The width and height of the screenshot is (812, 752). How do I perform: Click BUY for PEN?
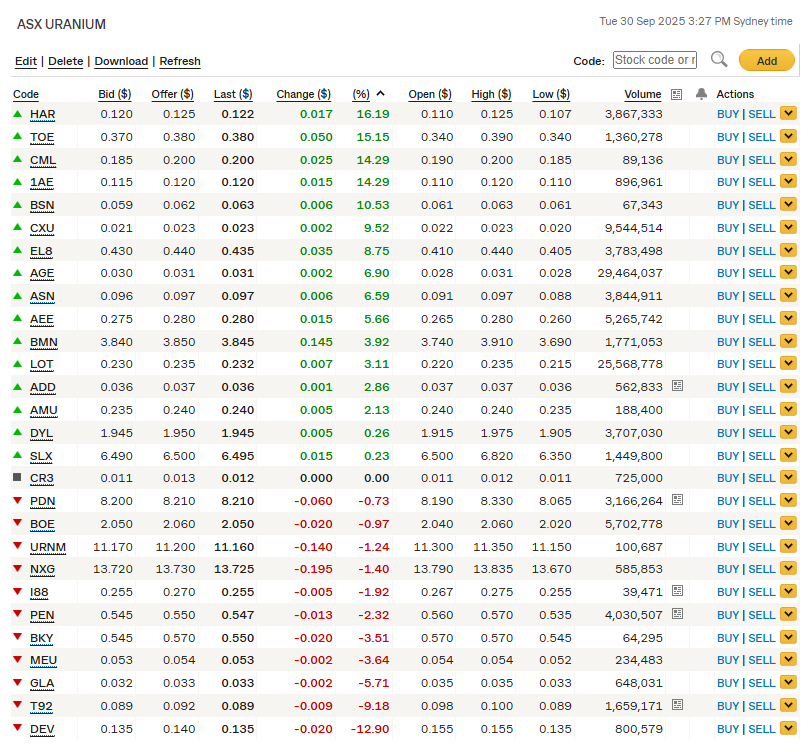pyautogui.click(x=728, y=615)
